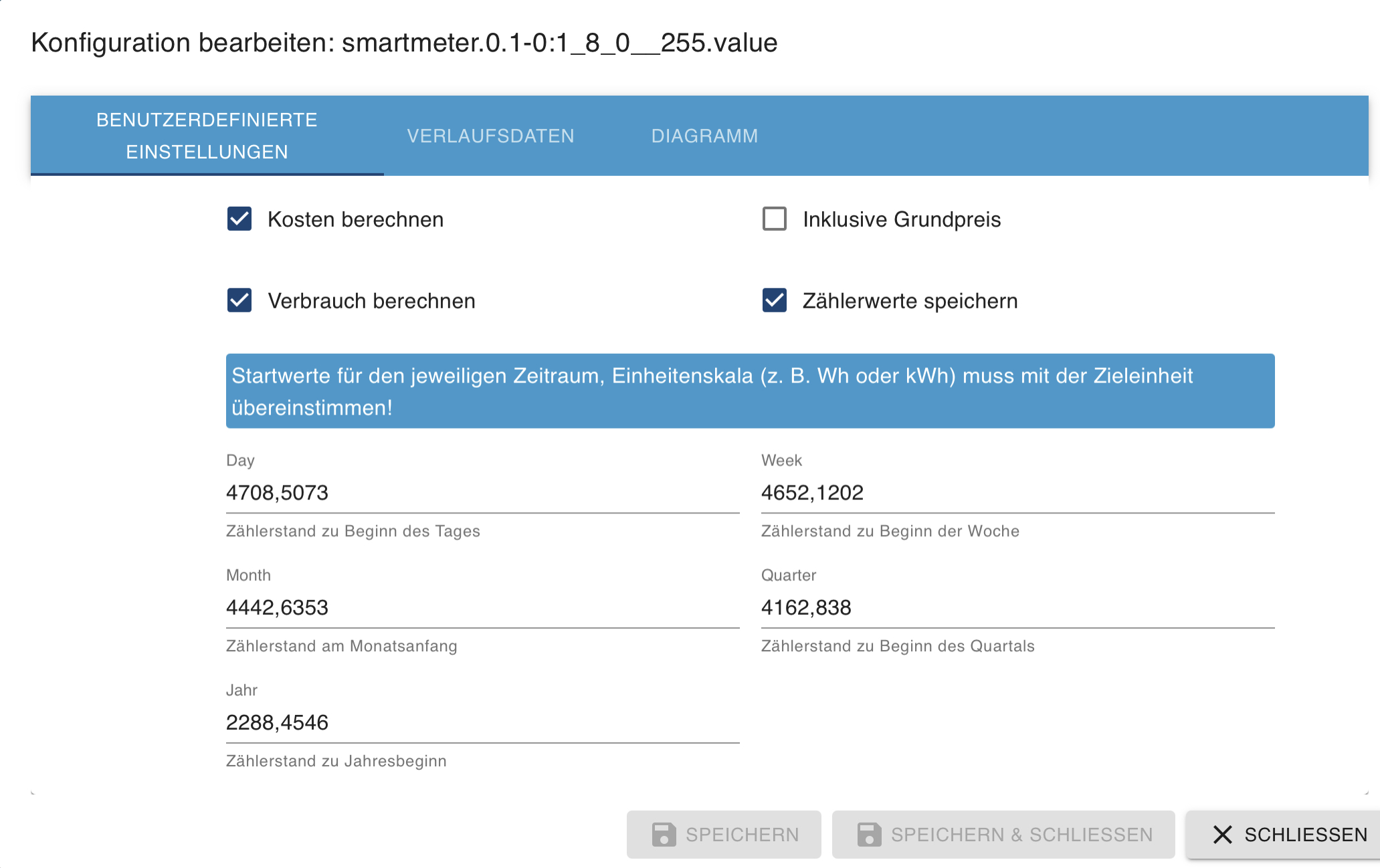The image size is (1380, 868).
Task: Switch to the Verlaufsdaten tab
Action: point(490,136)
